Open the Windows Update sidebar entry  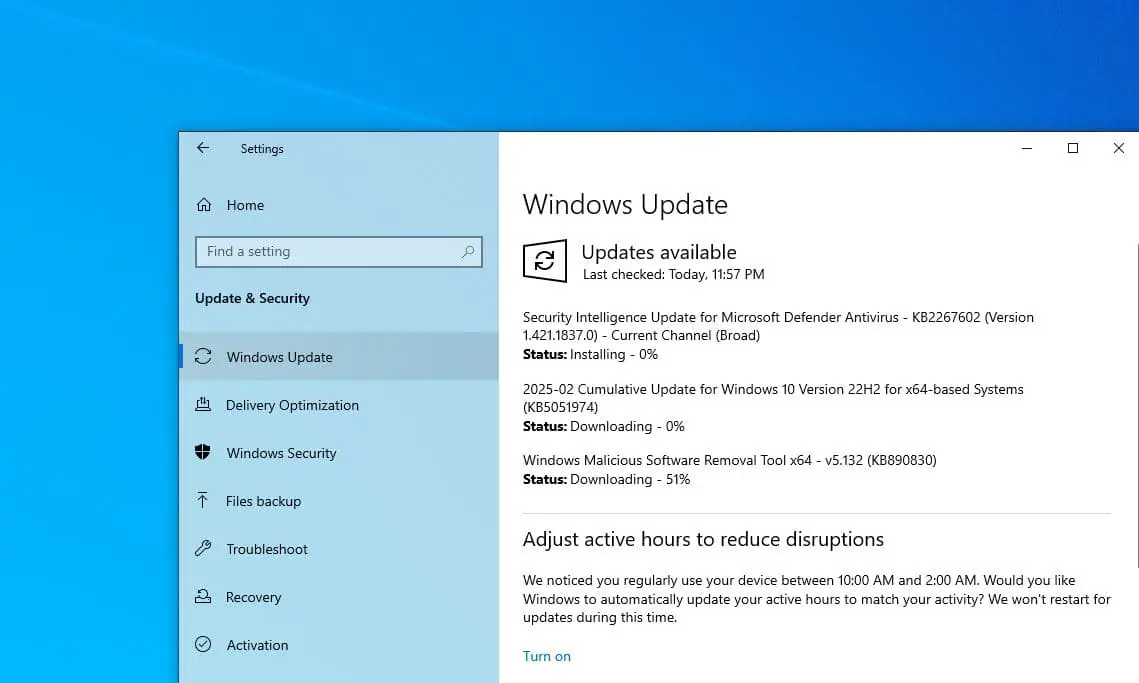click(x=280, y=356)
